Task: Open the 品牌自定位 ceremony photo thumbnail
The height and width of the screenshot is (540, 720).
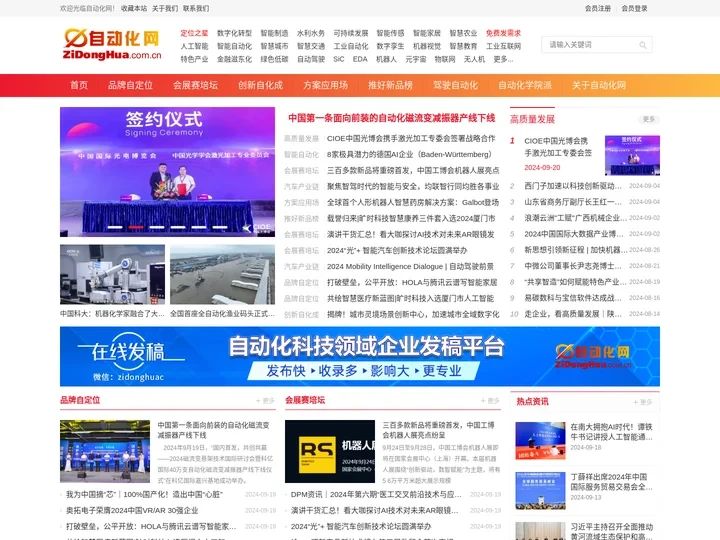Action: click(x=105, y=451)
